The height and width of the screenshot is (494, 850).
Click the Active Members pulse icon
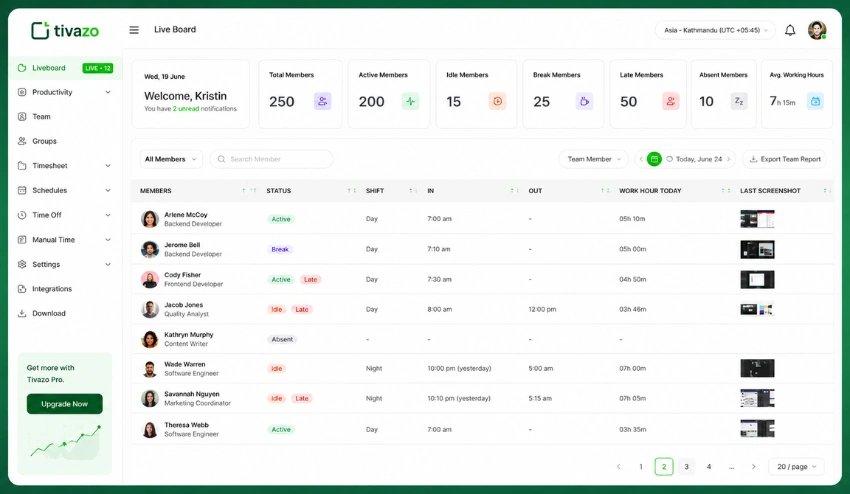[410, 101]
